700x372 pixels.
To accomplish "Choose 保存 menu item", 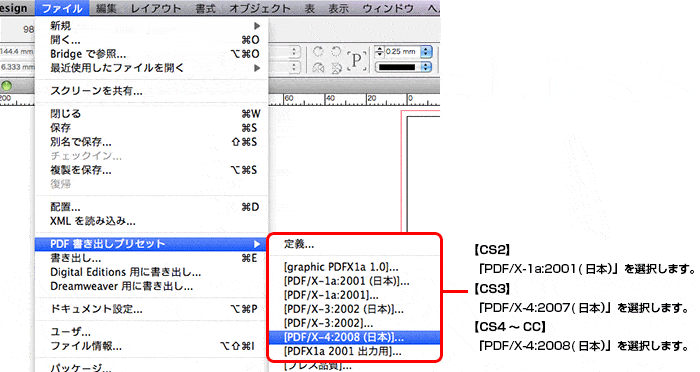I will click(x=152, y=128).
